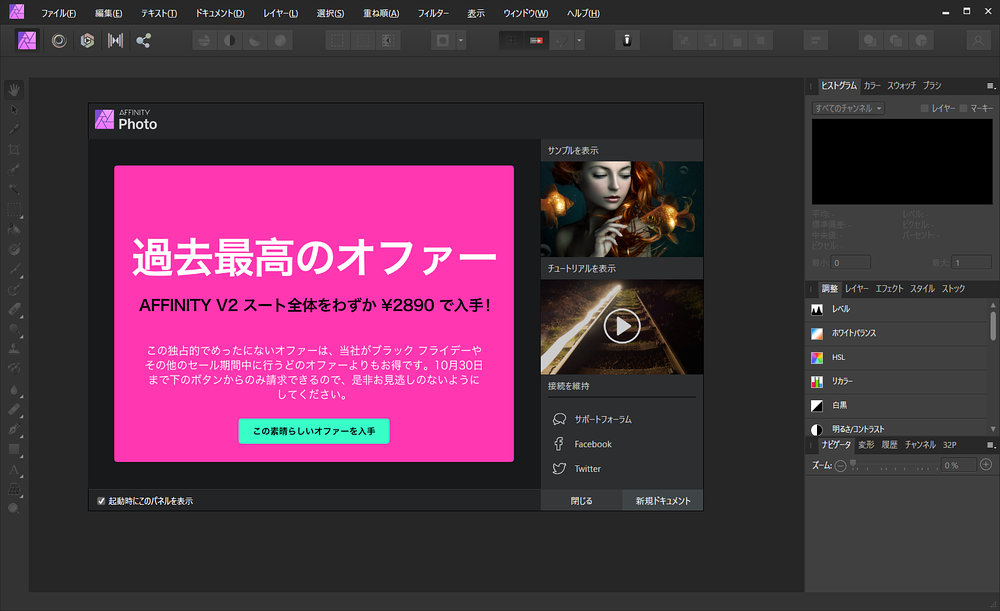
Task: Click the ズーム slider in ナビゲータ panel
Action: pos(895,466)
